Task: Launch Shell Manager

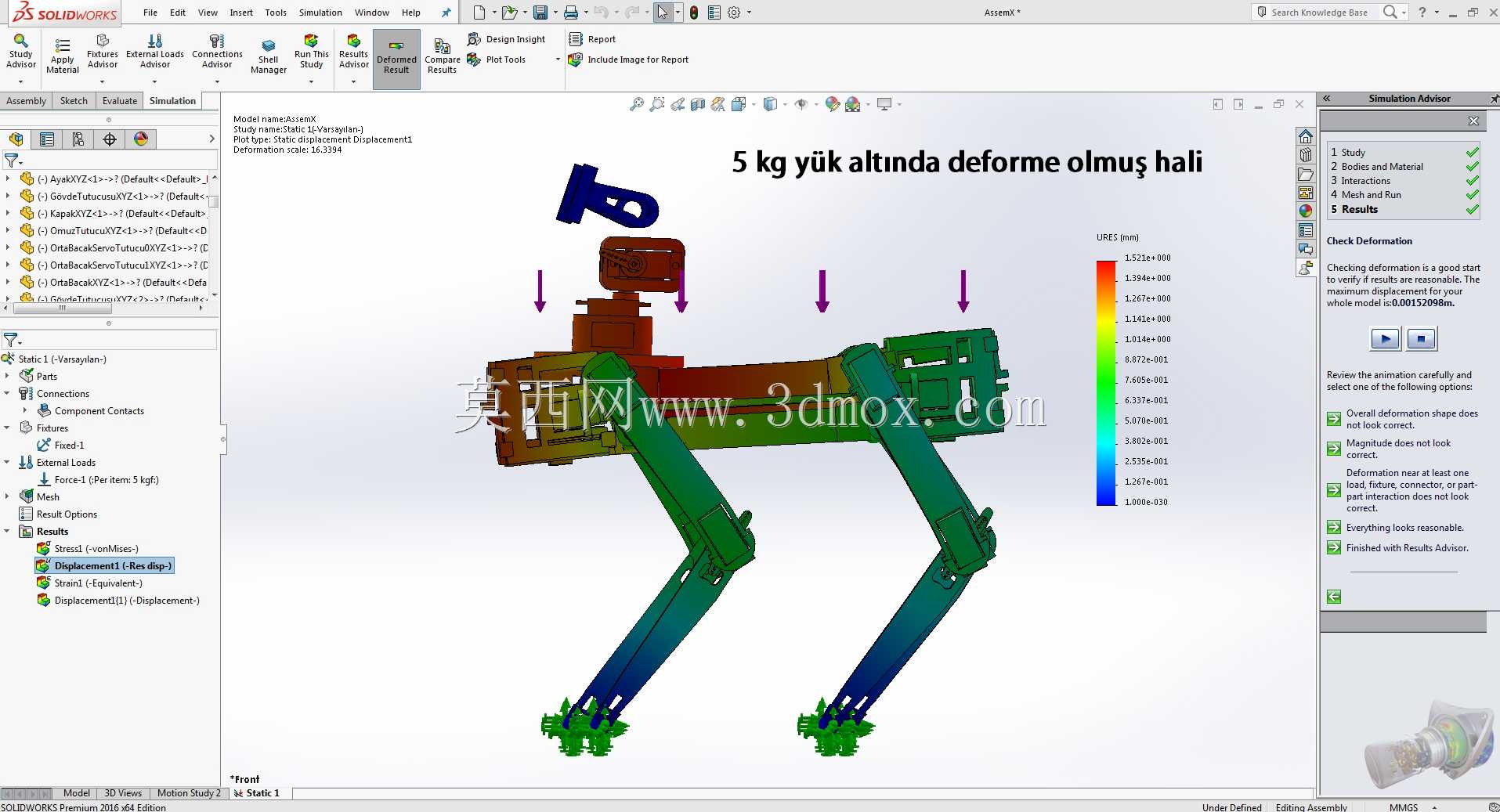Action: pyautogui.click(x=269, y=56)
